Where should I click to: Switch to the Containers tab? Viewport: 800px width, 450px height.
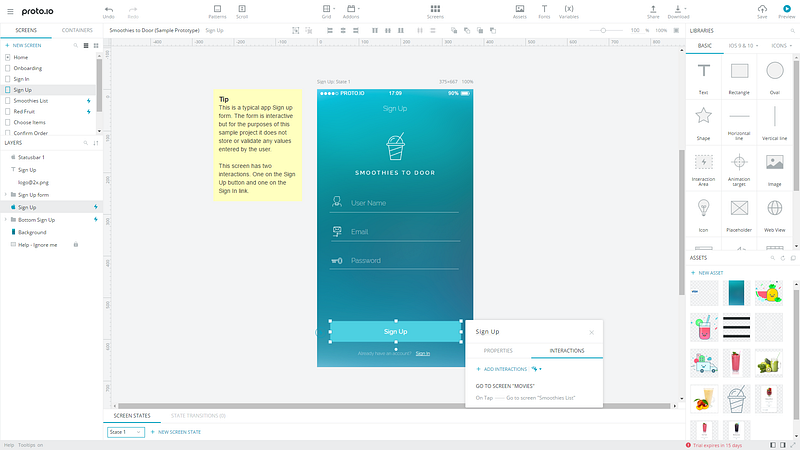coord(77,30)
